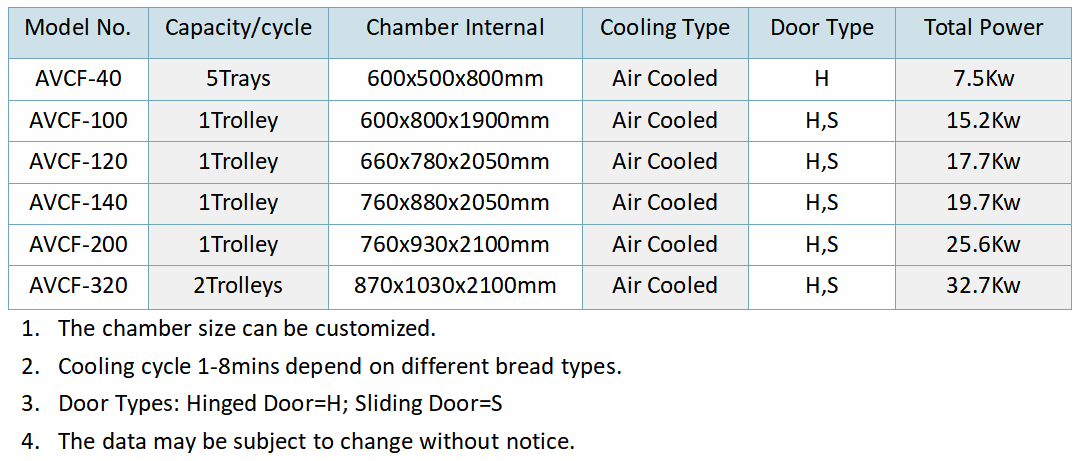Click the AVCF-120 model cell

coord(78,162)
